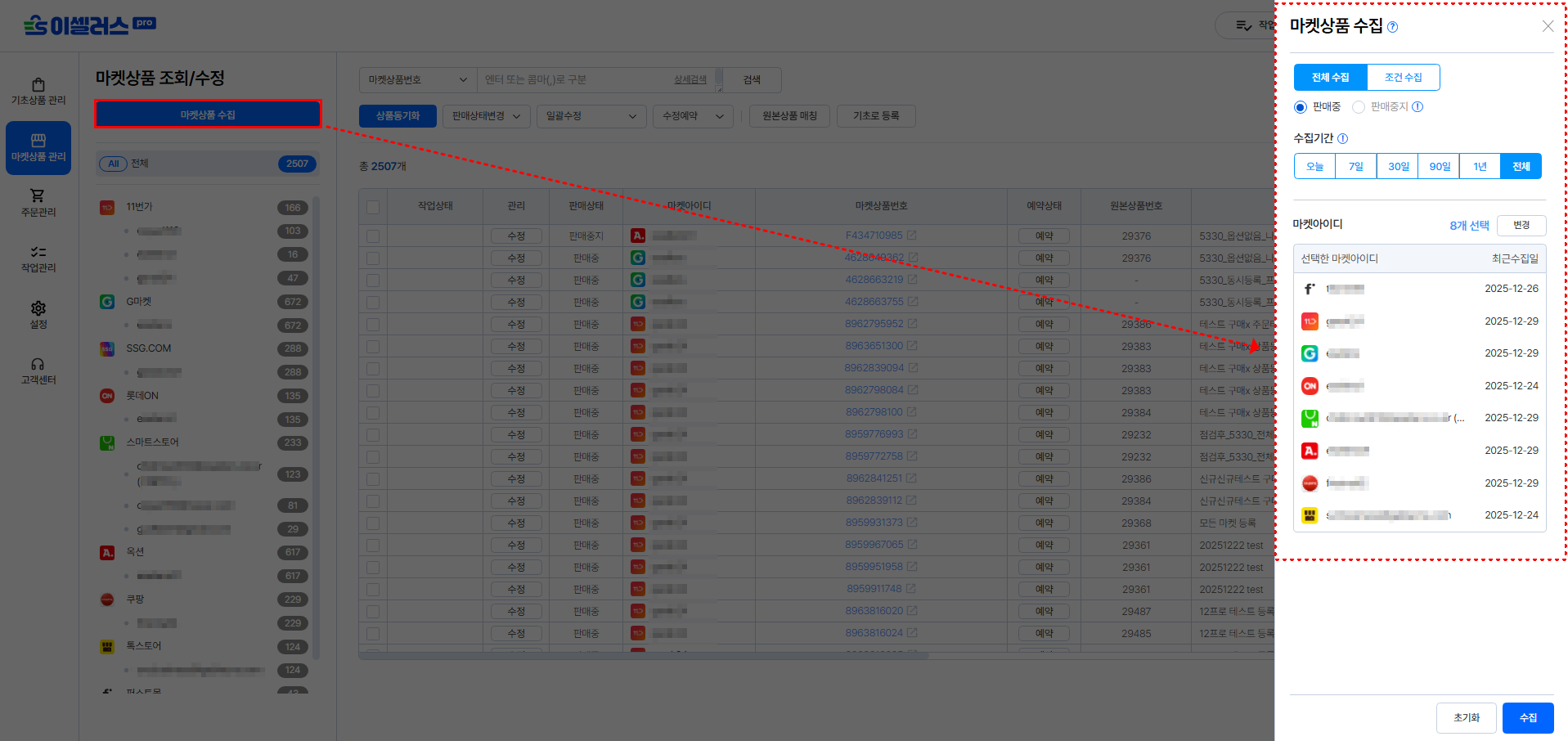Click the 쿠팡 logo in the collection panel list

1310,483
